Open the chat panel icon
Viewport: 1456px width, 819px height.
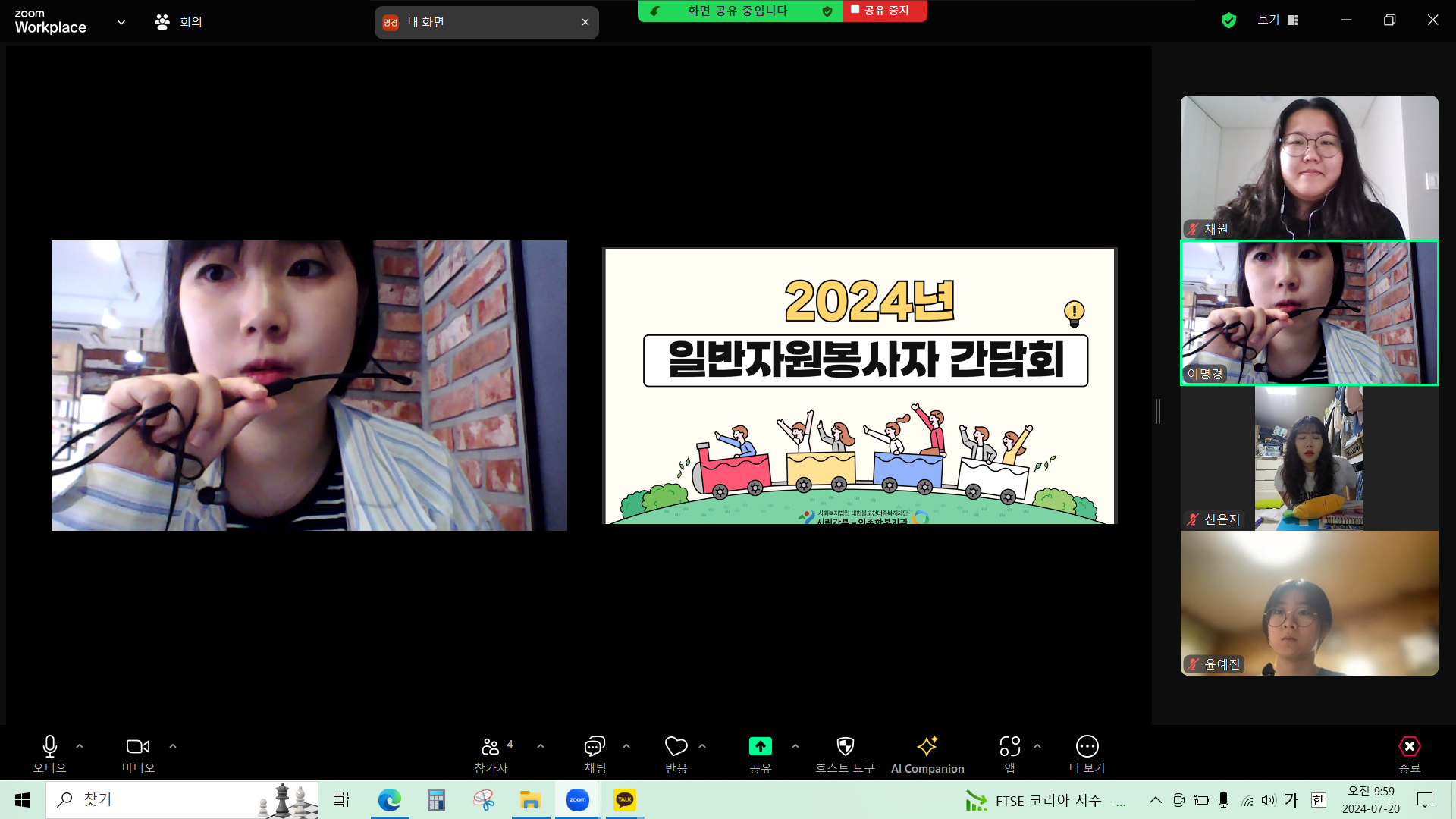click(595, 746)
